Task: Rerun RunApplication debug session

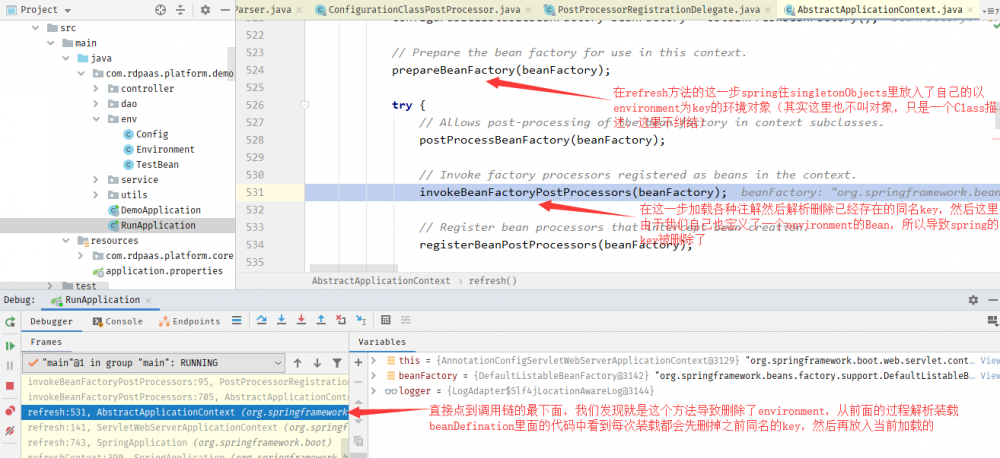Action: tap(10, 322)
